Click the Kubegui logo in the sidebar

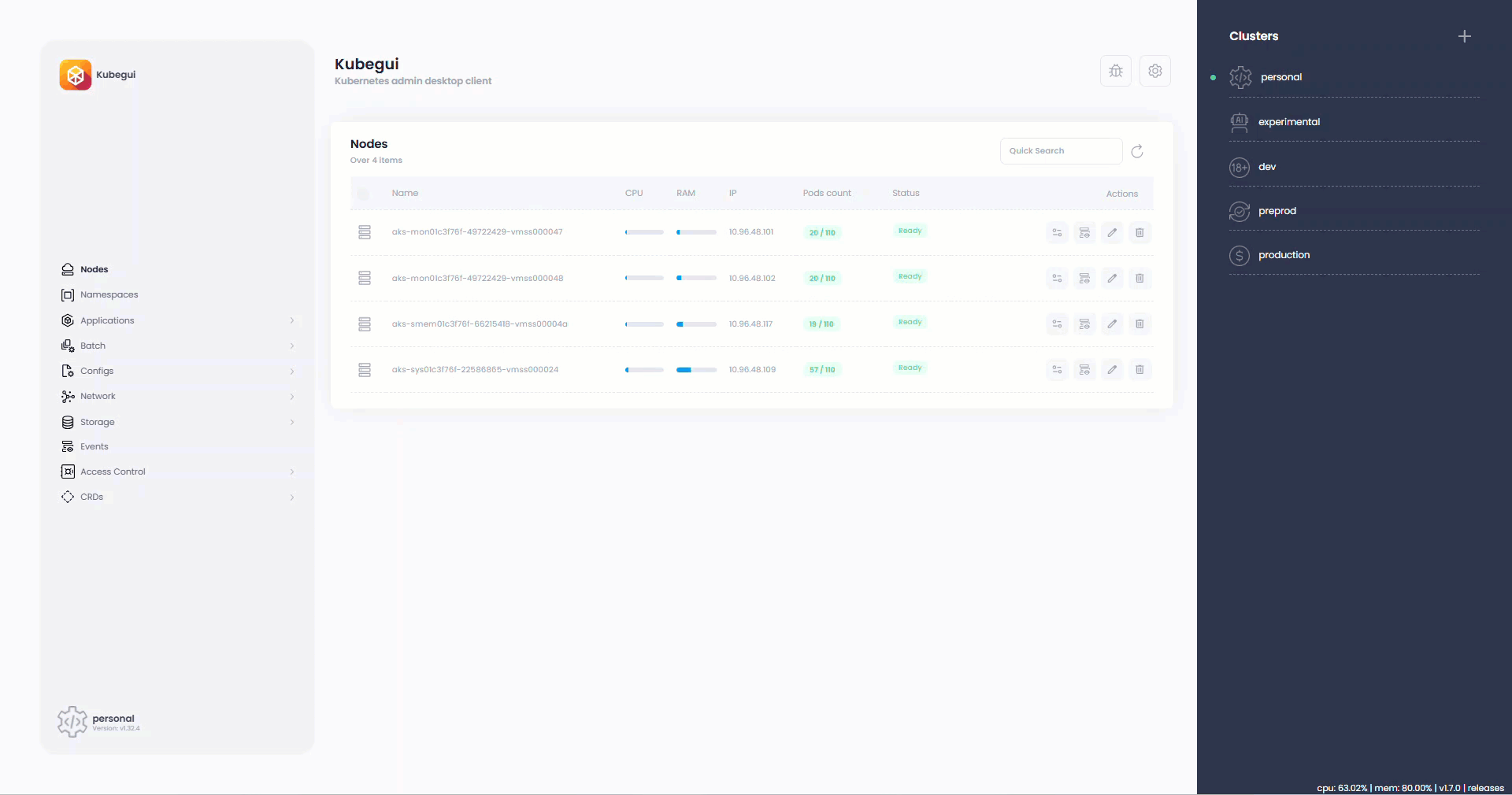76,75
